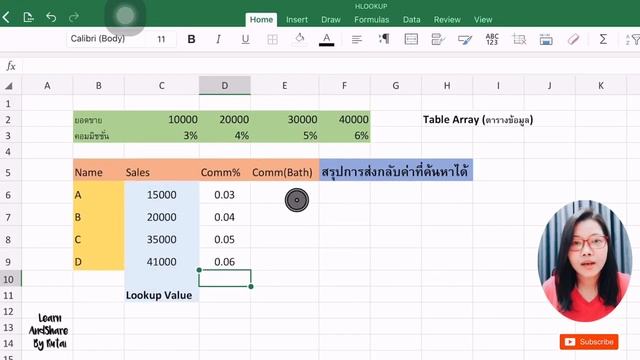
Task: Switch to the Data tab
Action: coord(411,20)
